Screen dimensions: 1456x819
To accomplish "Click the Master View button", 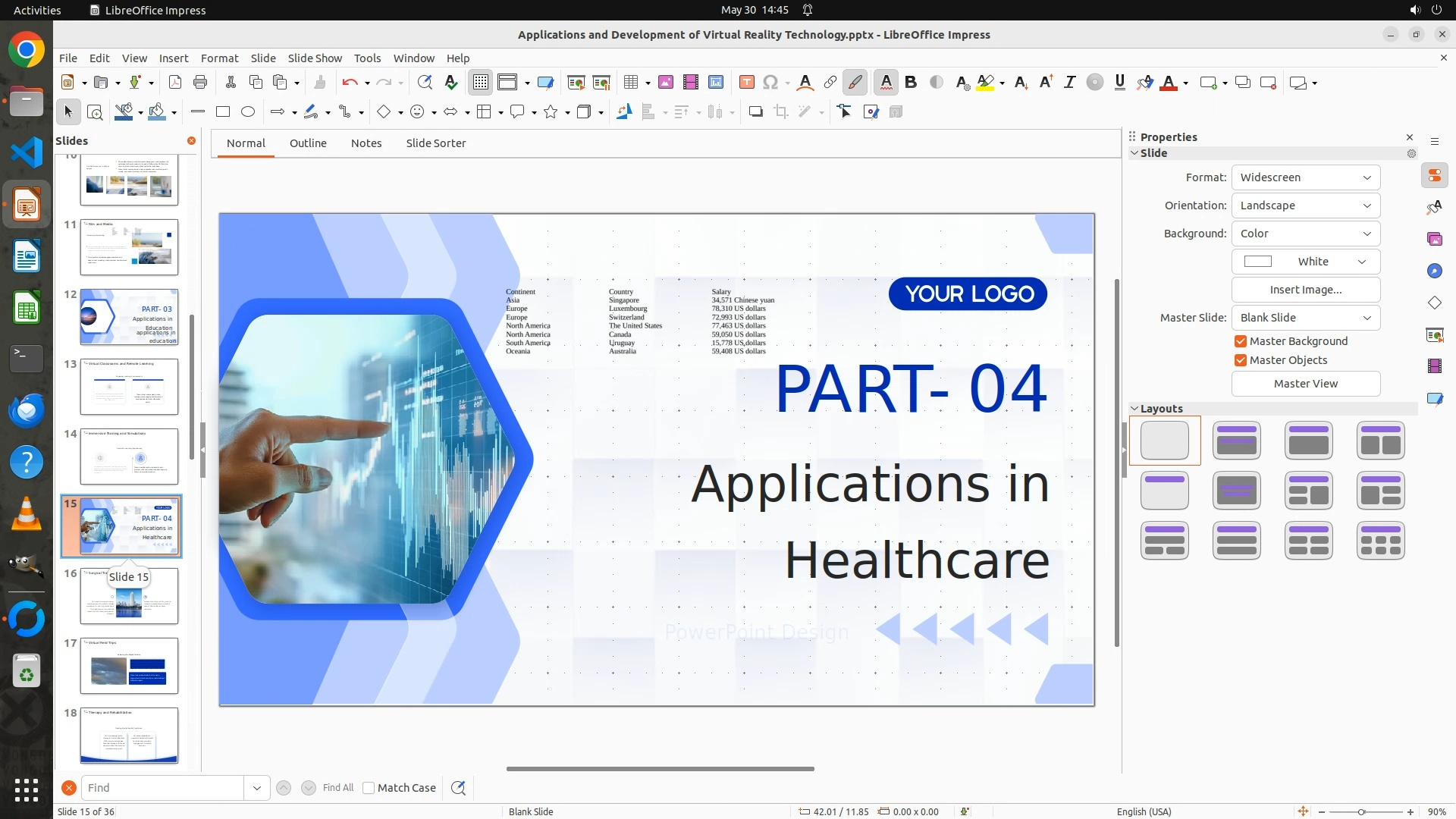I will click(x=1305, y=384).
